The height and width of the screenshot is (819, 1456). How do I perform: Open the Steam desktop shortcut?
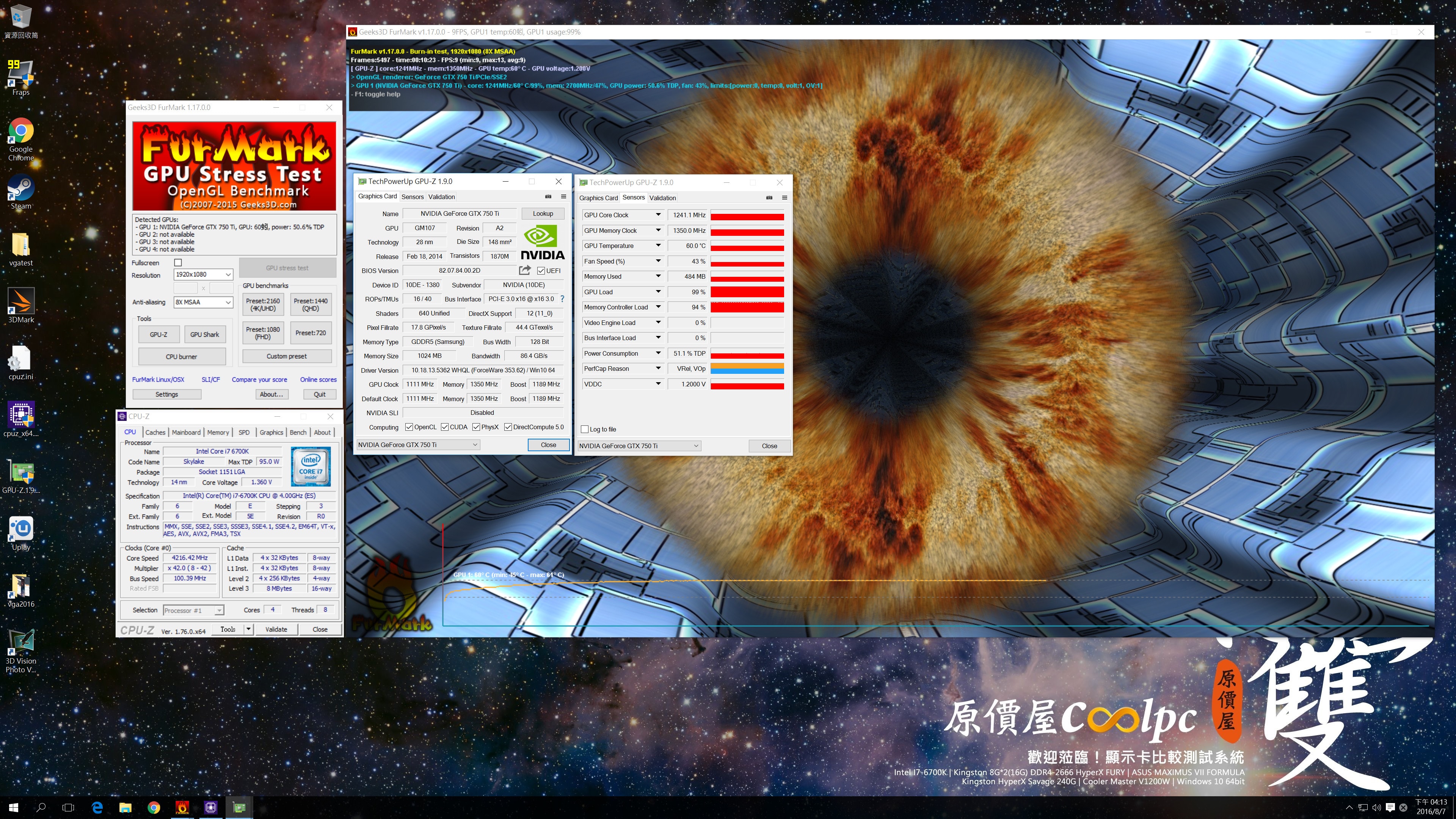click(x=21, y=192)
